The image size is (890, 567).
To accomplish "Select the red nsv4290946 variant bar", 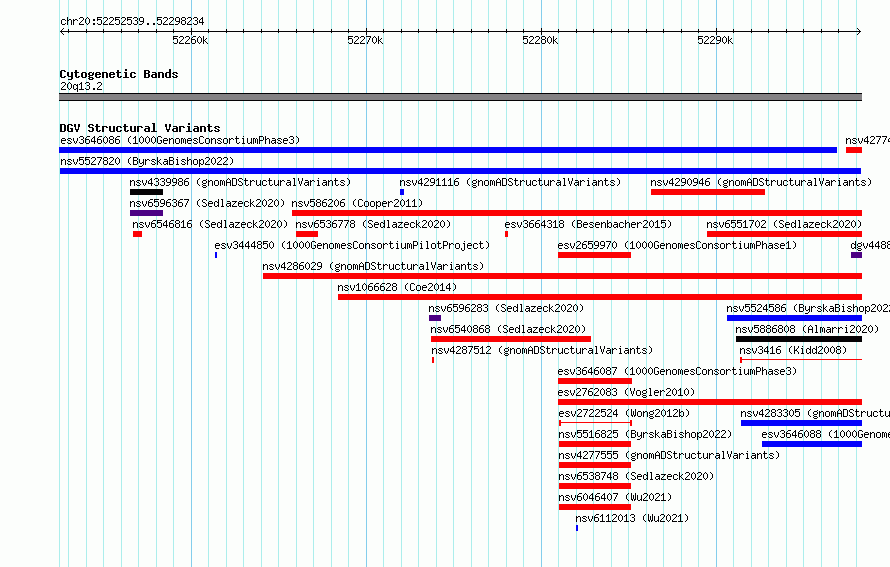I will point(708,192).
